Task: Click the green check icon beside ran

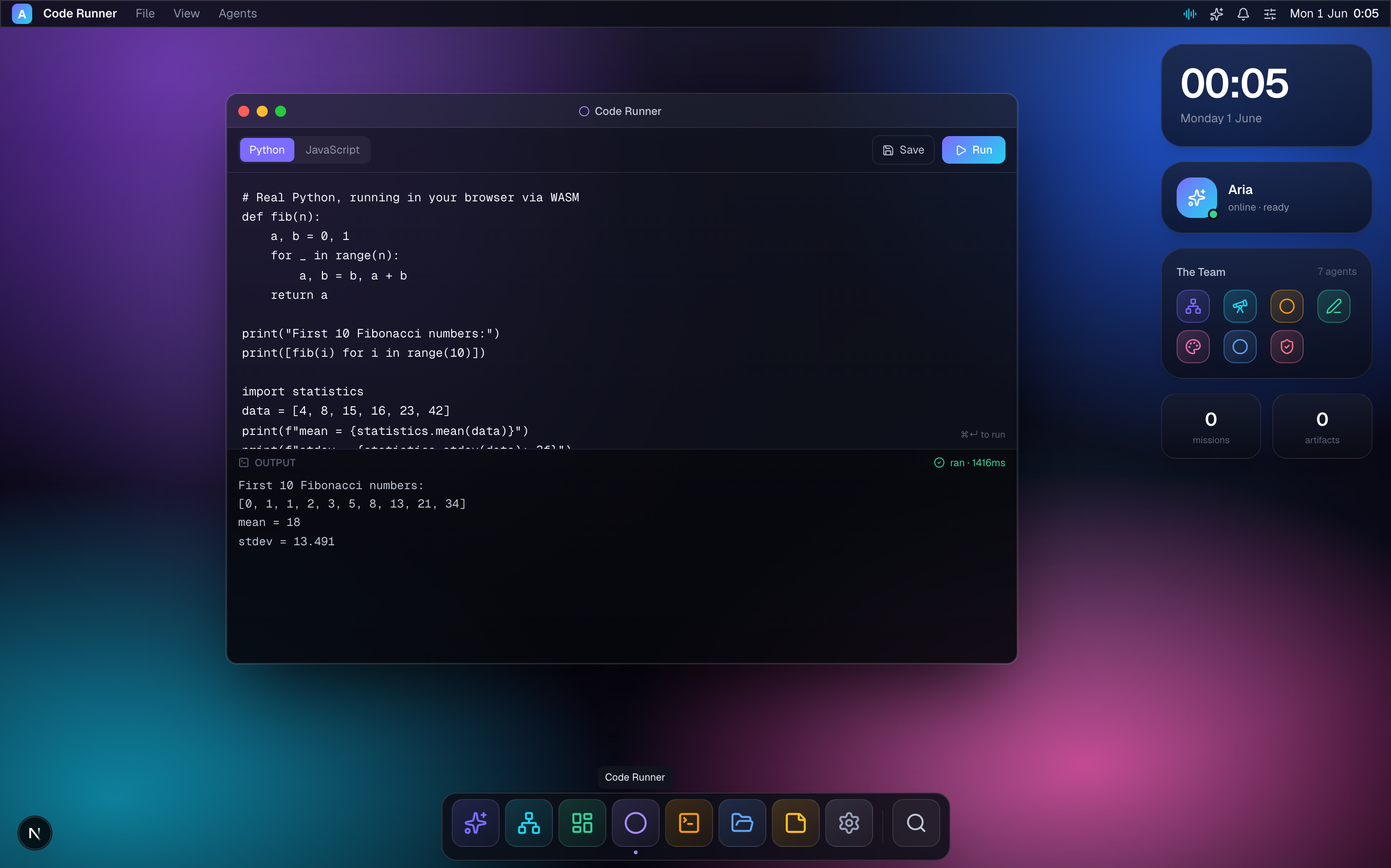Action: pyautogui.click(x=939, y=463)
